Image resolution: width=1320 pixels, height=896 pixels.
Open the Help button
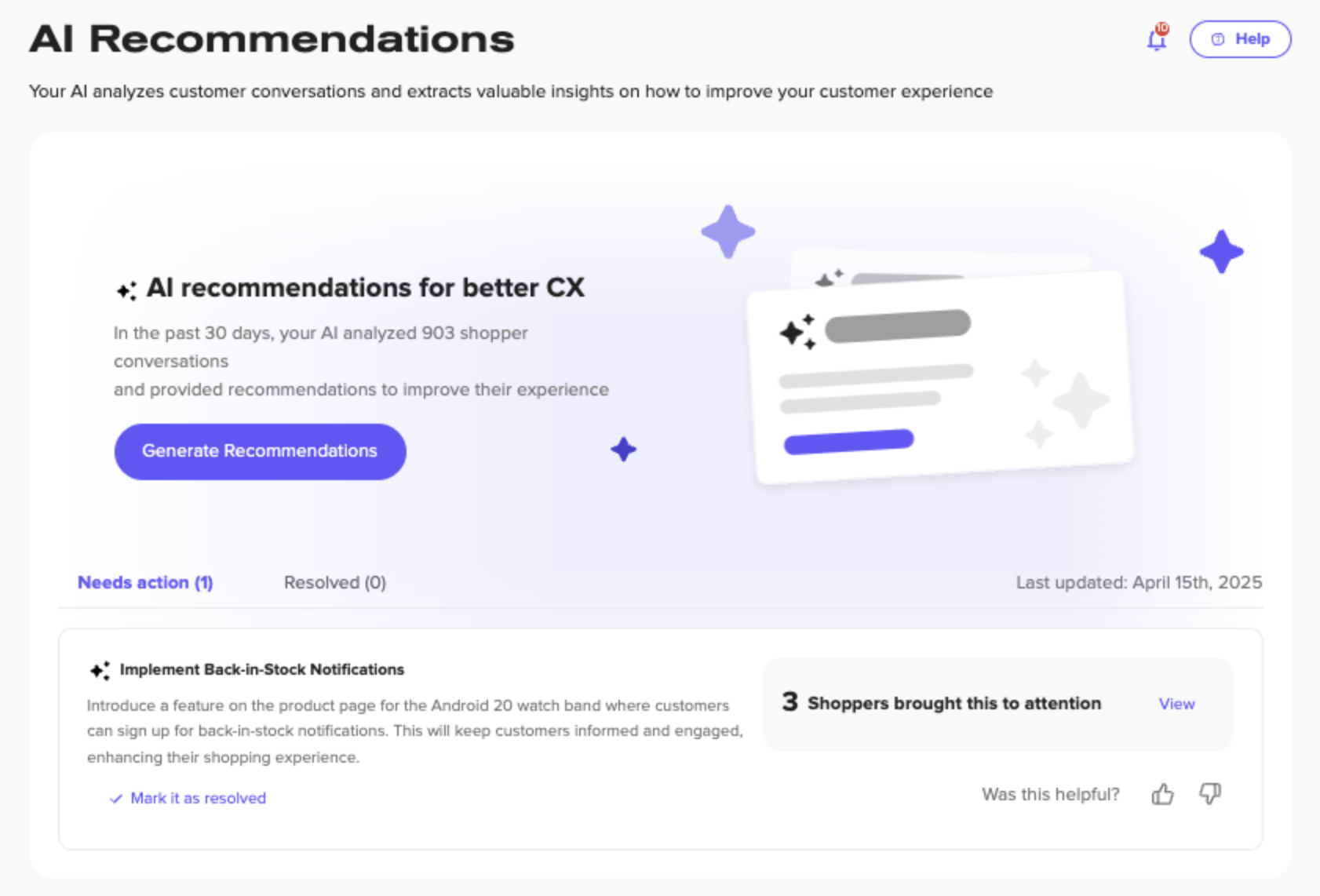[1240, 39]
